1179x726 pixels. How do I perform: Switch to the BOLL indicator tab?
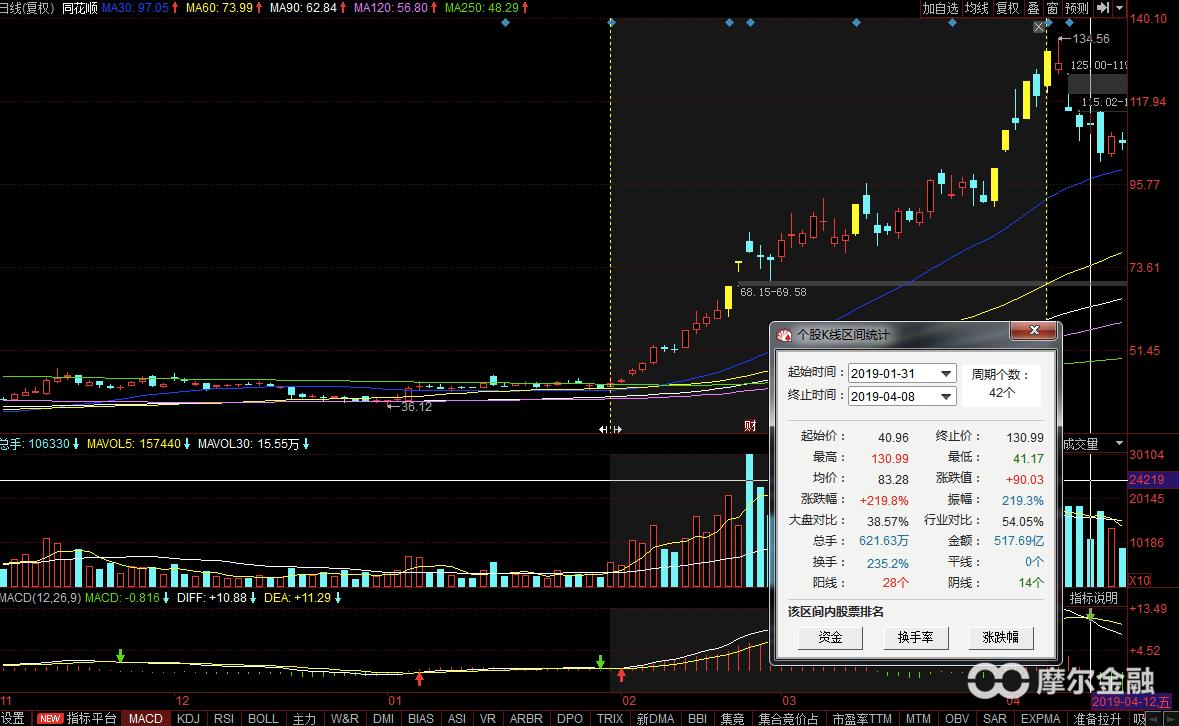point(263,718)
